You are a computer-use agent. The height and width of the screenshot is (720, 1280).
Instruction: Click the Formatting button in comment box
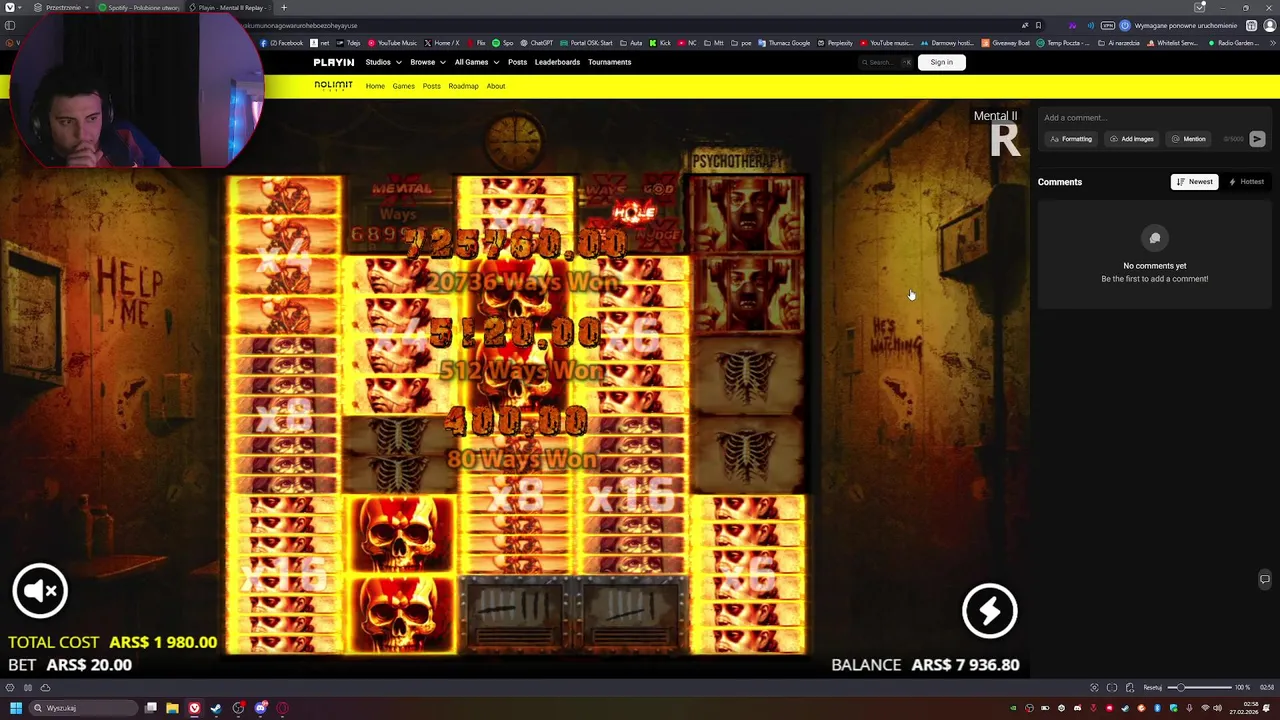coord(1070,139)
